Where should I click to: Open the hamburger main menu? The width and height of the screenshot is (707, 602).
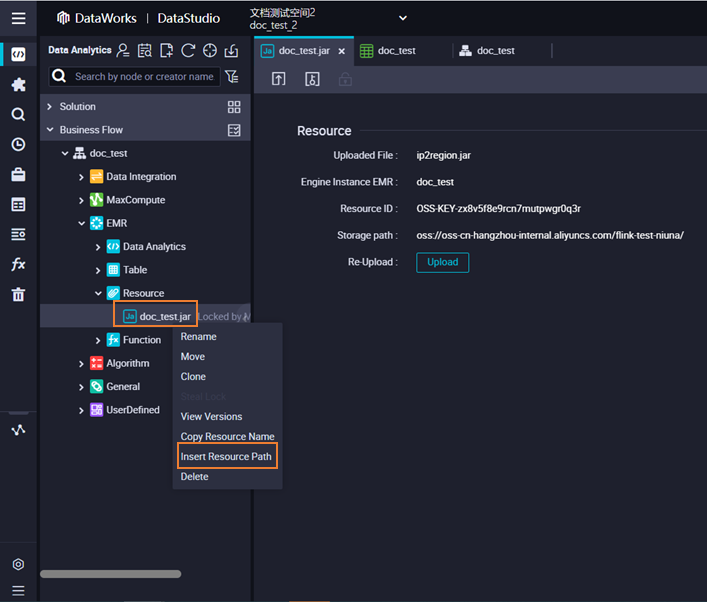click(18, 18)
